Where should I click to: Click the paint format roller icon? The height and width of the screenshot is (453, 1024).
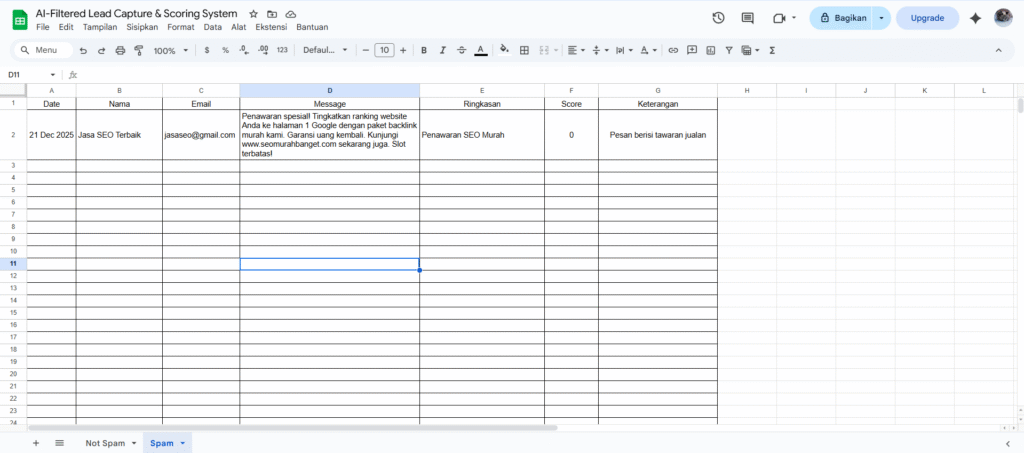pyautogui.click(x=138, y=50)
